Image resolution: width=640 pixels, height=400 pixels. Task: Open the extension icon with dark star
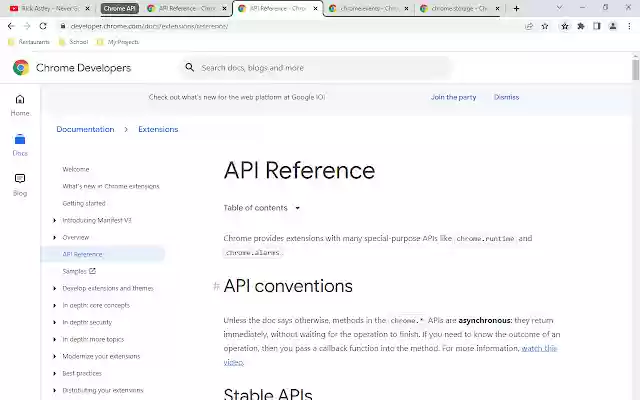[564, 26]
